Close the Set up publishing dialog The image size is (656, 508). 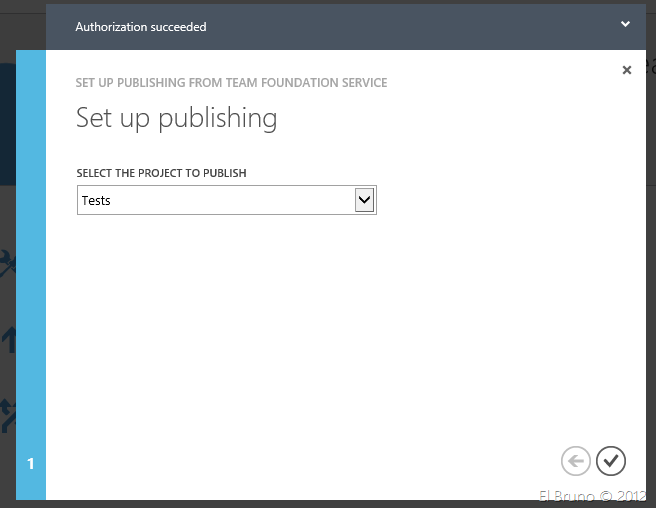click(627, 70)
